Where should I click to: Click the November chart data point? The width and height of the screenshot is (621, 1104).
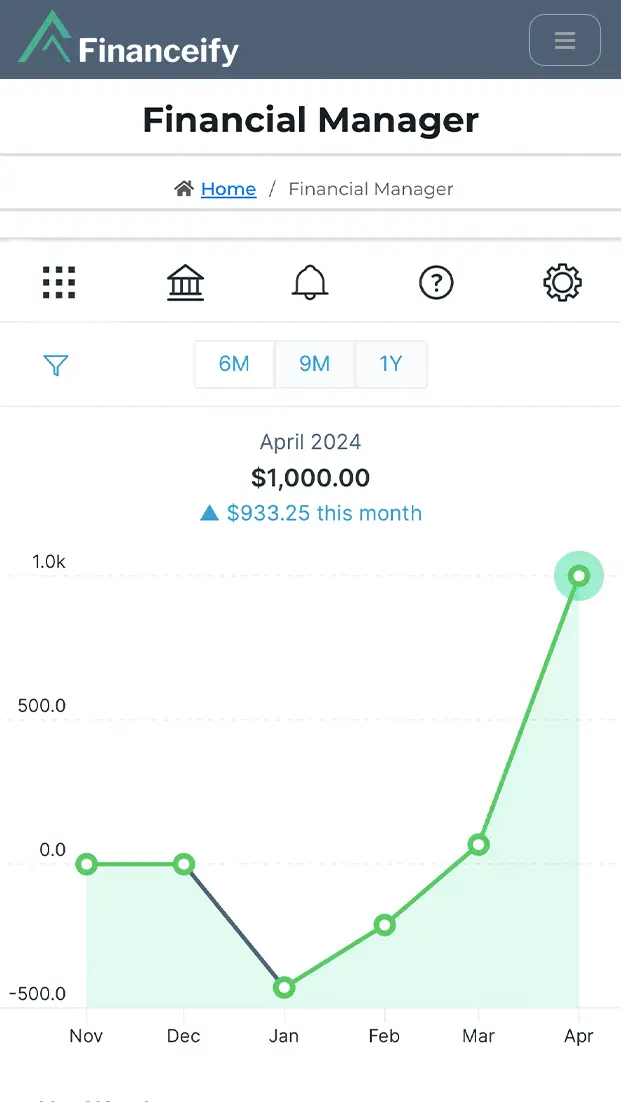87,864
